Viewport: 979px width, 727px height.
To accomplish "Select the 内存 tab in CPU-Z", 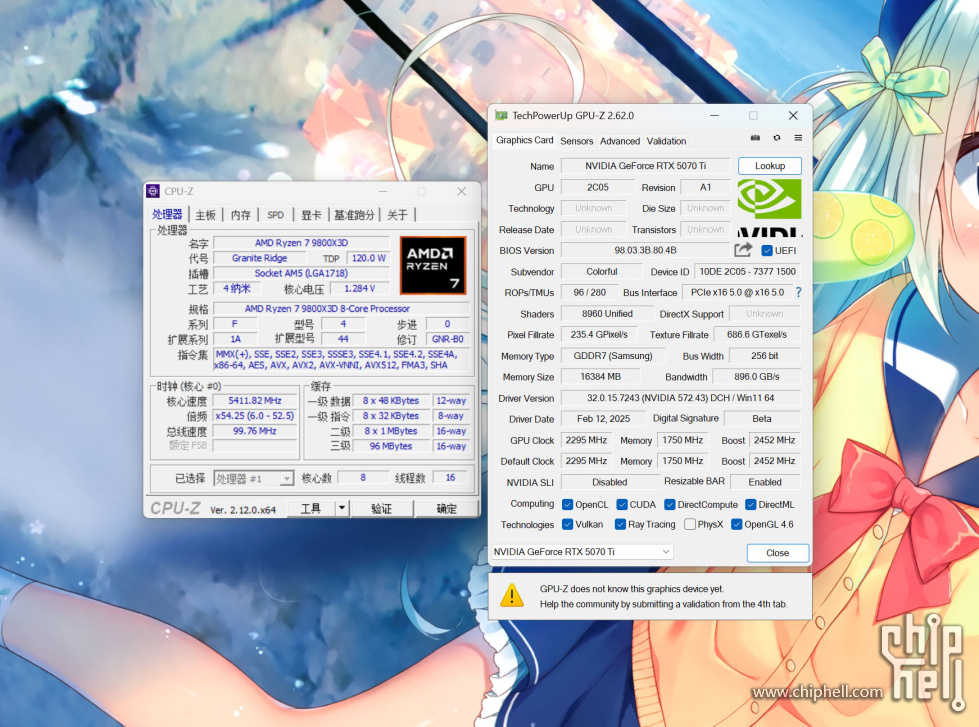I will [x=240, y=215].
